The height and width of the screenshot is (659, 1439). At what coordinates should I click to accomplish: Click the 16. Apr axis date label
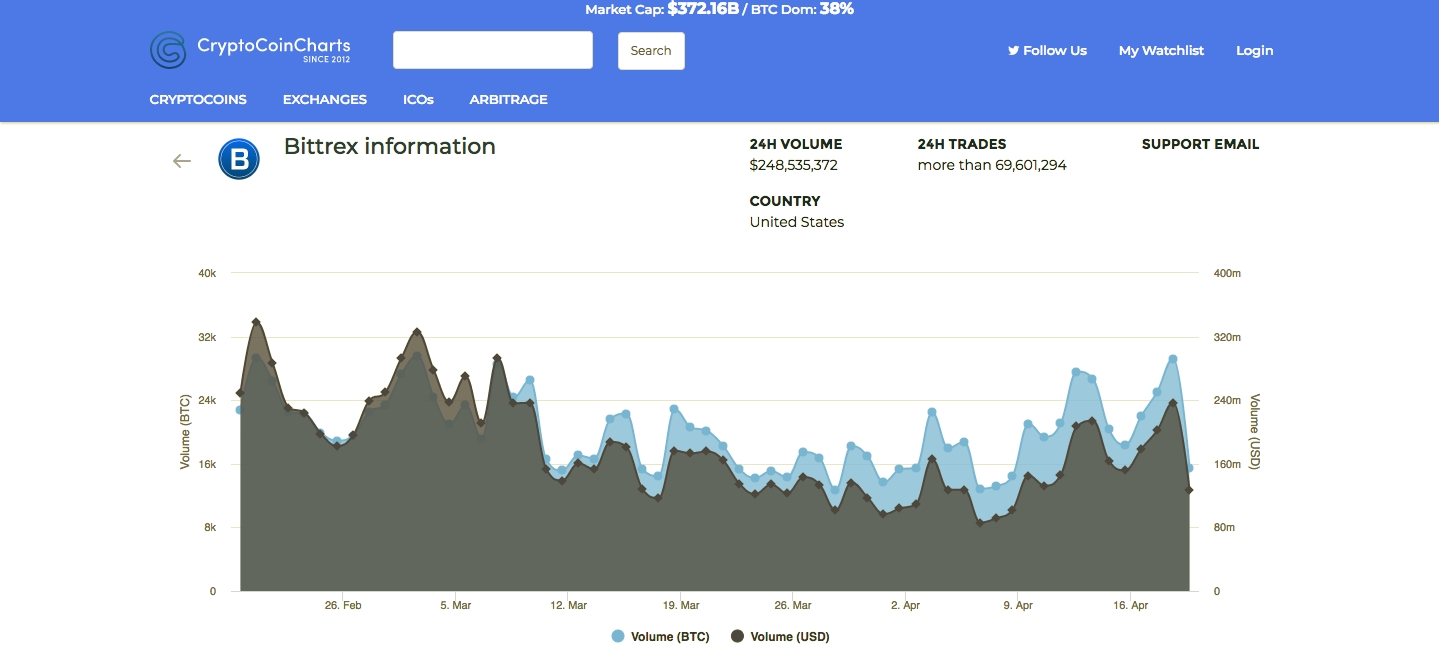click(1130, 605)
